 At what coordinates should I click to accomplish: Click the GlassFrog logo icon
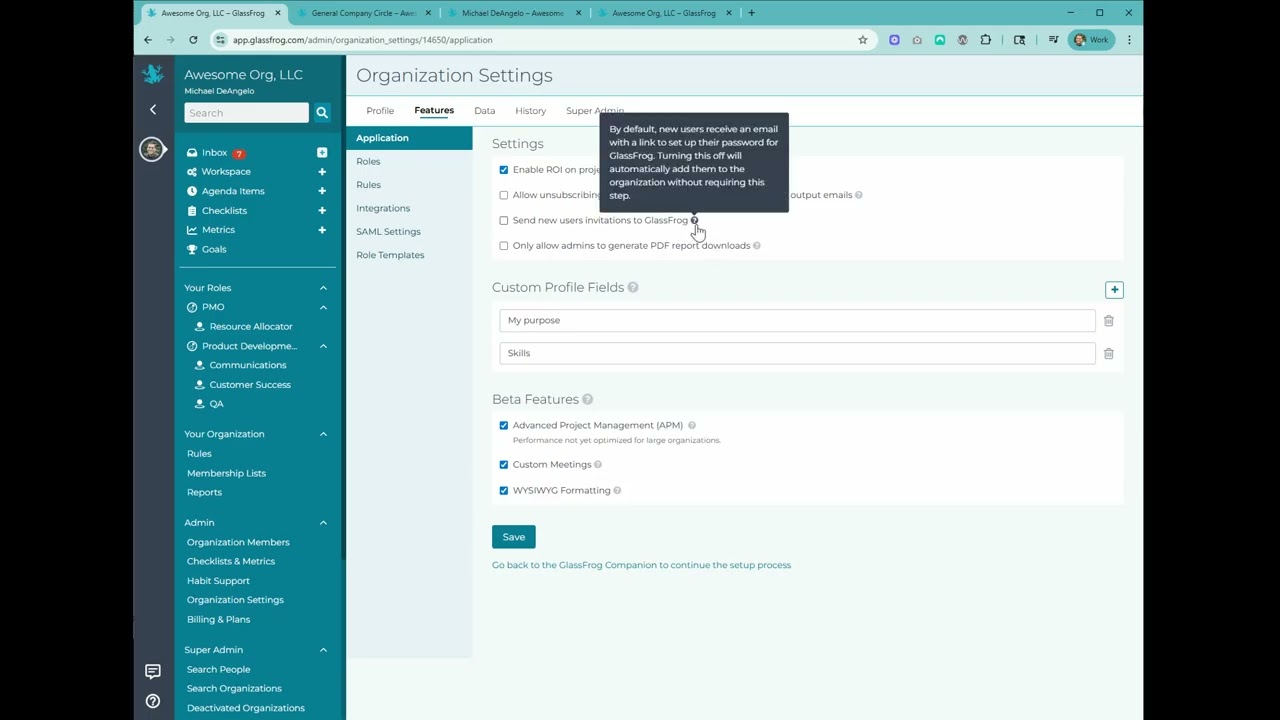click(152, 74)
